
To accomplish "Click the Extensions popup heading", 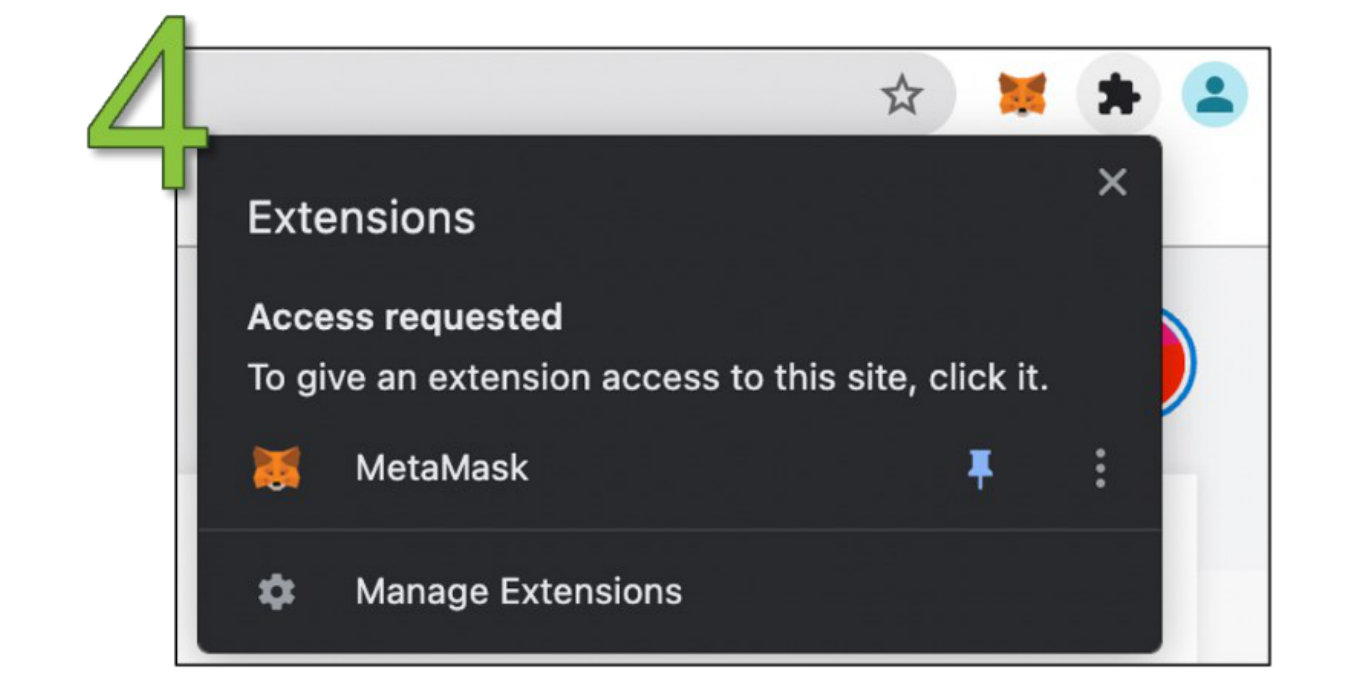I will tap(361, 218).
